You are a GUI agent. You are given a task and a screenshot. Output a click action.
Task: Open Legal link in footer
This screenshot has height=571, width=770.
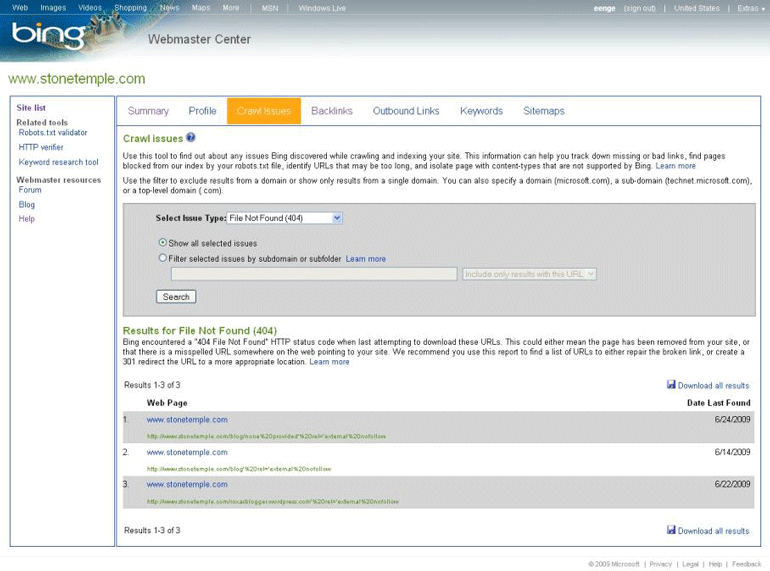click(690, 564)
